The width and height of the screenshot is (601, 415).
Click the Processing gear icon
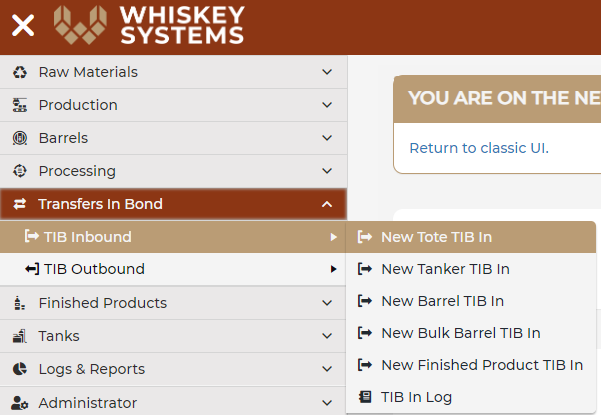20,171
